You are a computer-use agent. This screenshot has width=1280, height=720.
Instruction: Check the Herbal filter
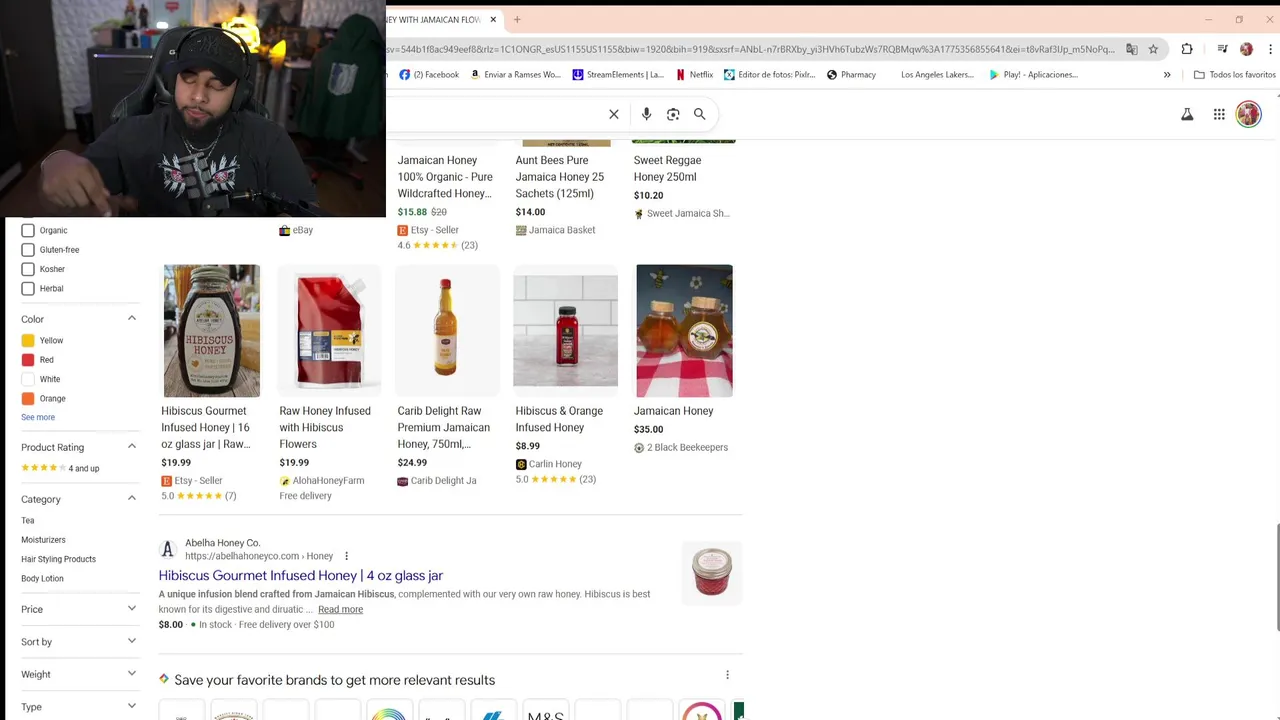click(x=28, y=288)
